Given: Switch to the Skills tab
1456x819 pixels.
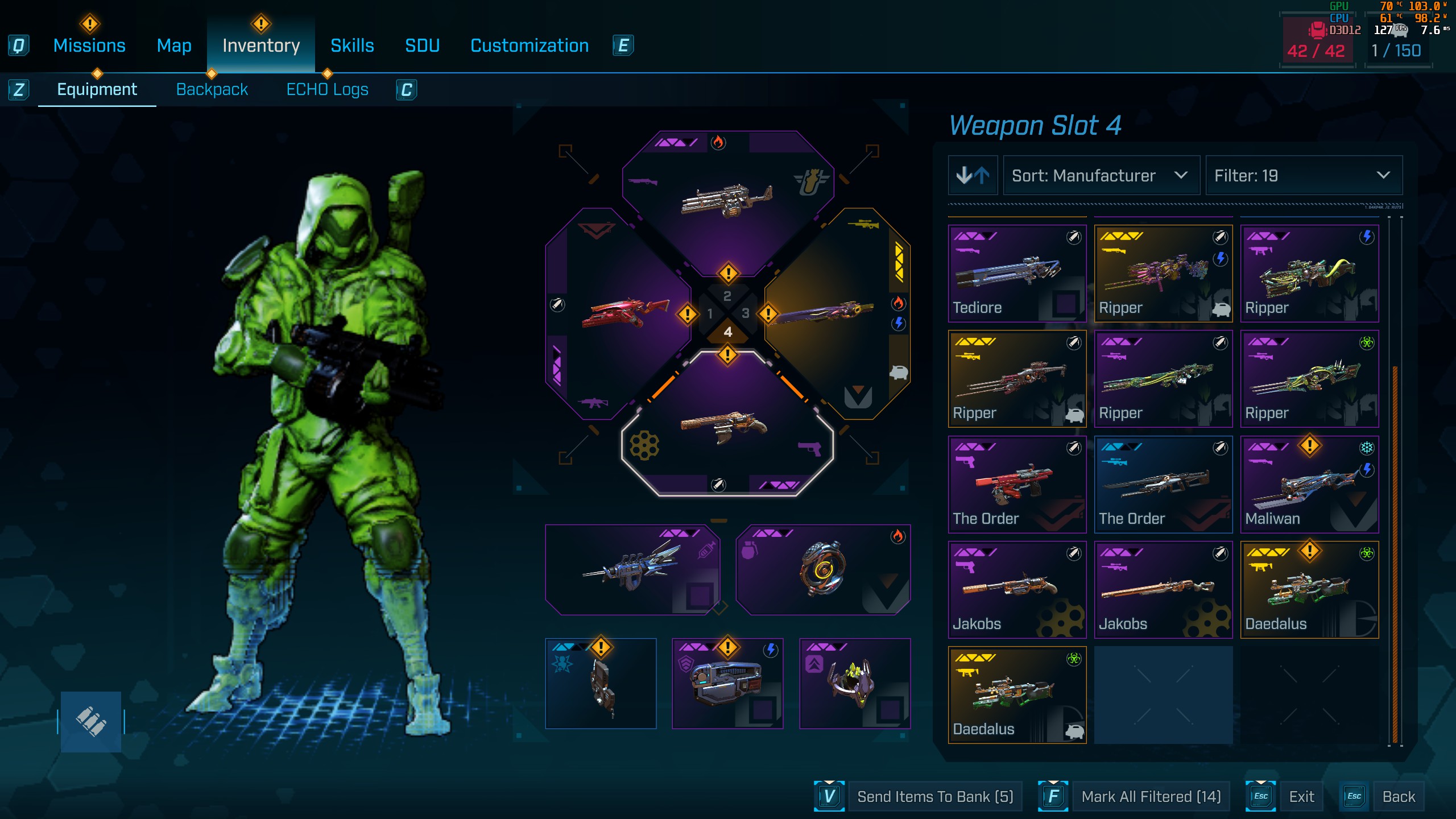Looking at the screenshot, I should pyautogui.click(x=352, y=45).
